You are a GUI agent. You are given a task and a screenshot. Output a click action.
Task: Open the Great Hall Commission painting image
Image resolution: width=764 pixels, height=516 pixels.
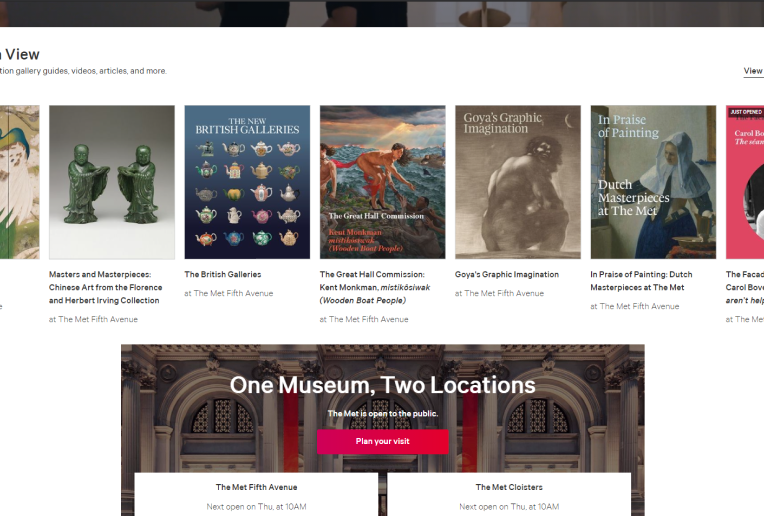[x=382, y=182]
